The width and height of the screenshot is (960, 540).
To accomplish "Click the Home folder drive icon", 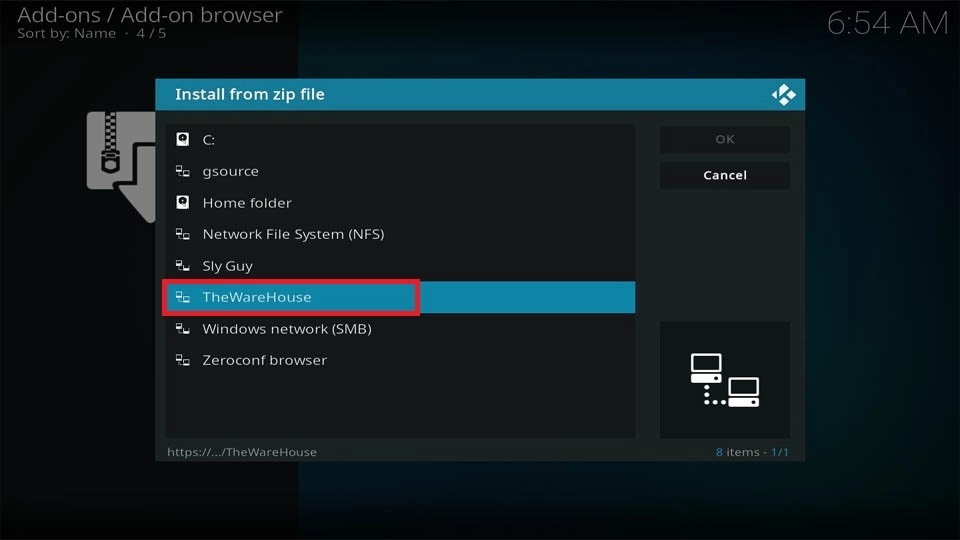I will 182,203.
